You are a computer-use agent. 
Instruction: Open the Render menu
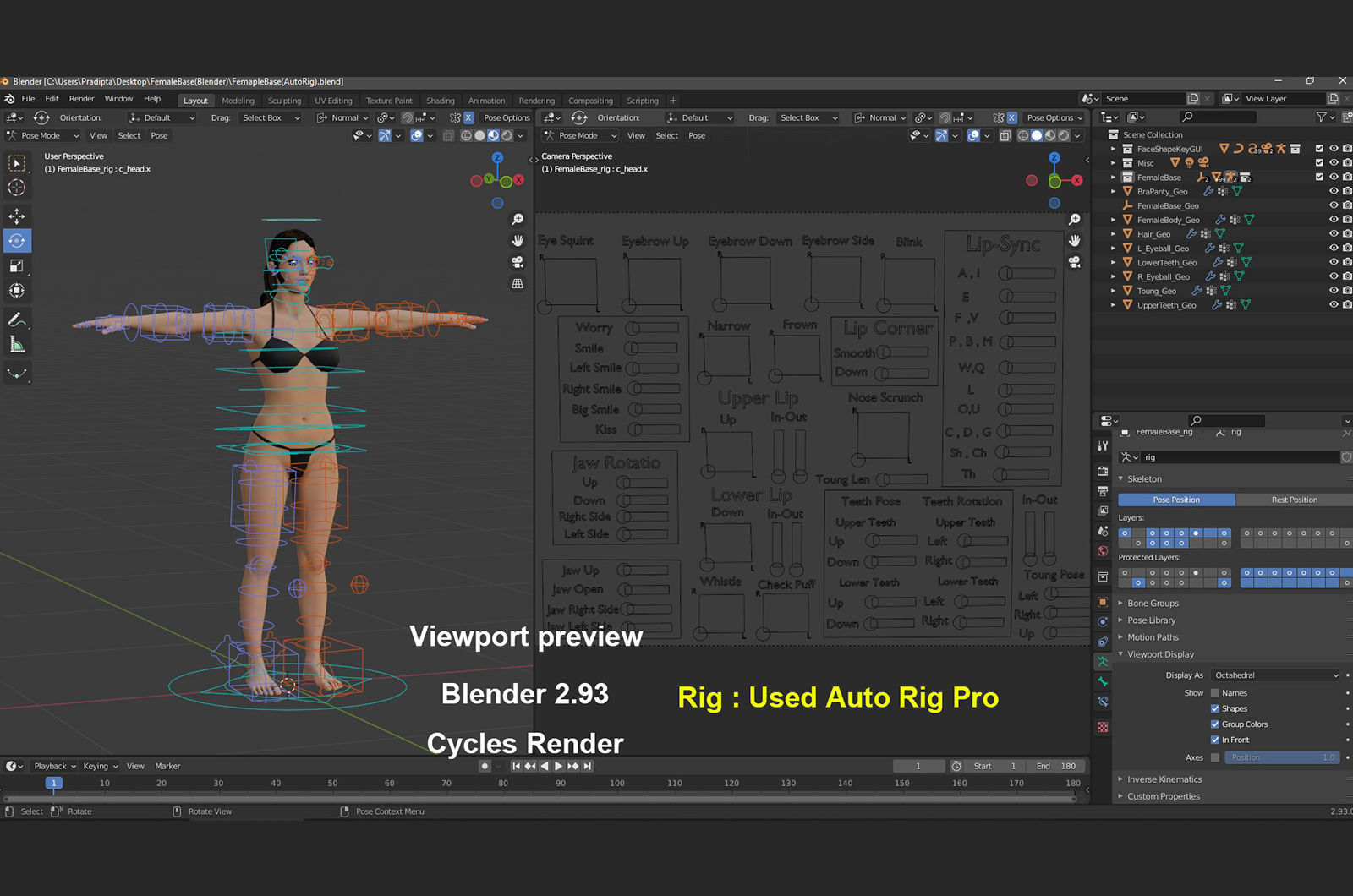click(81, 99)
